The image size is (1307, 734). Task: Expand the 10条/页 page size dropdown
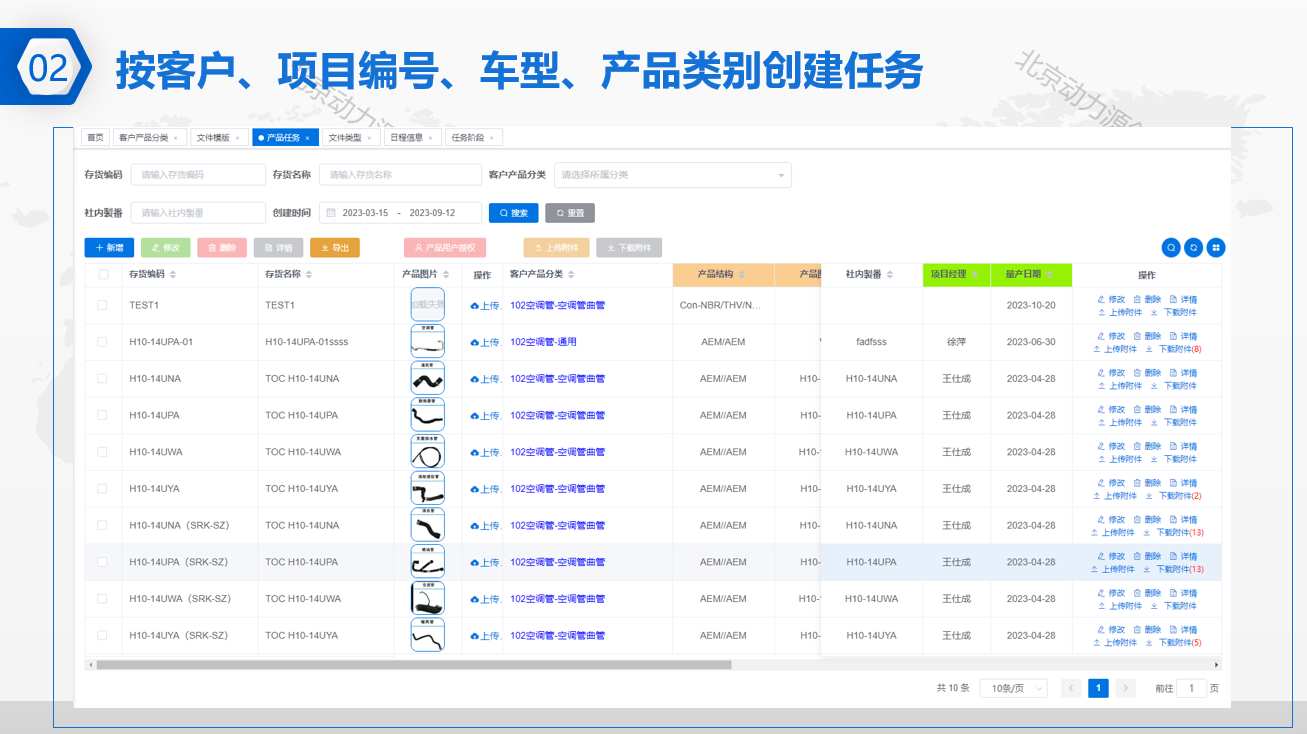(1013, 688)
